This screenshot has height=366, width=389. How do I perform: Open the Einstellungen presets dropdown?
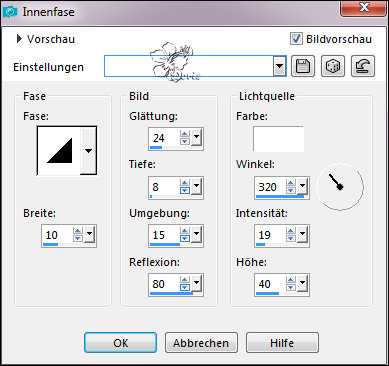pos(279,66)
